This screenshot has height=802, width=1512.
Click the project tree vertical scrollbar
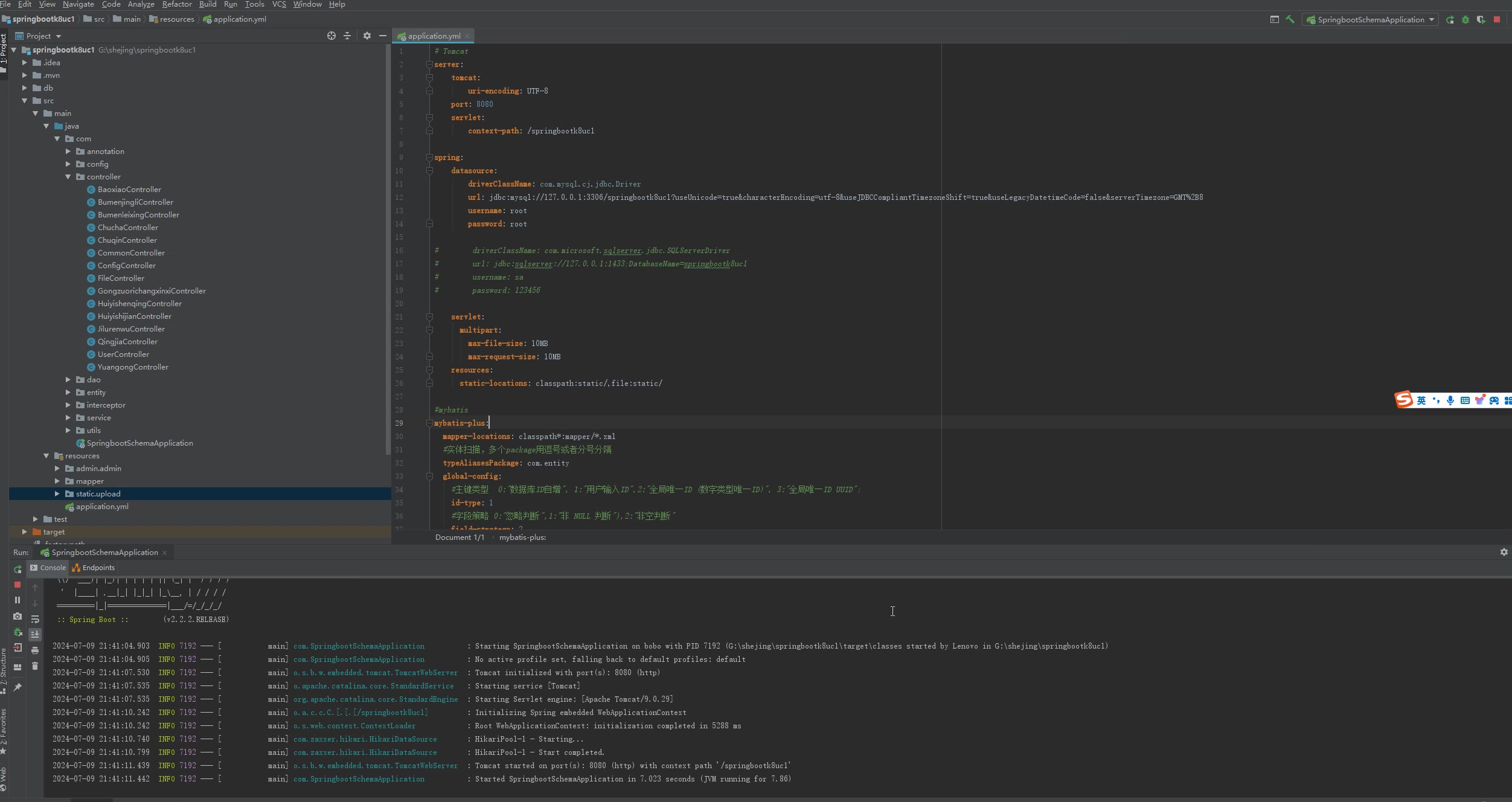click(388, 248)
